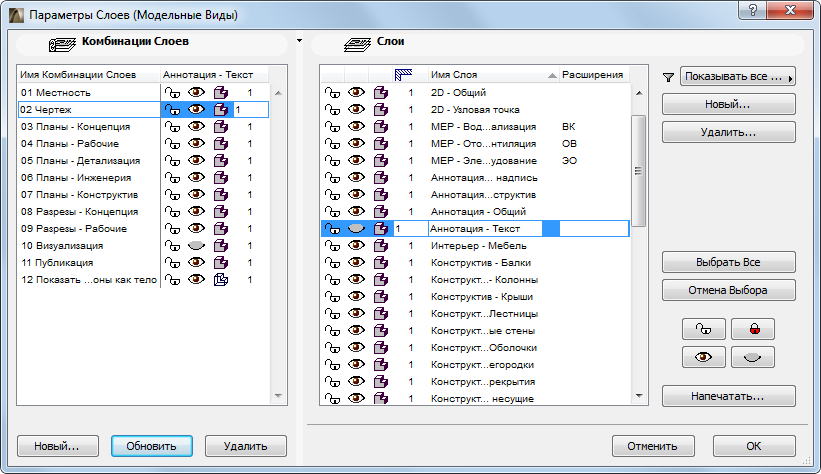Toggle solid icon for 11 Публикация combination
This screenshot has width=821, height=474.
point(221,263)
